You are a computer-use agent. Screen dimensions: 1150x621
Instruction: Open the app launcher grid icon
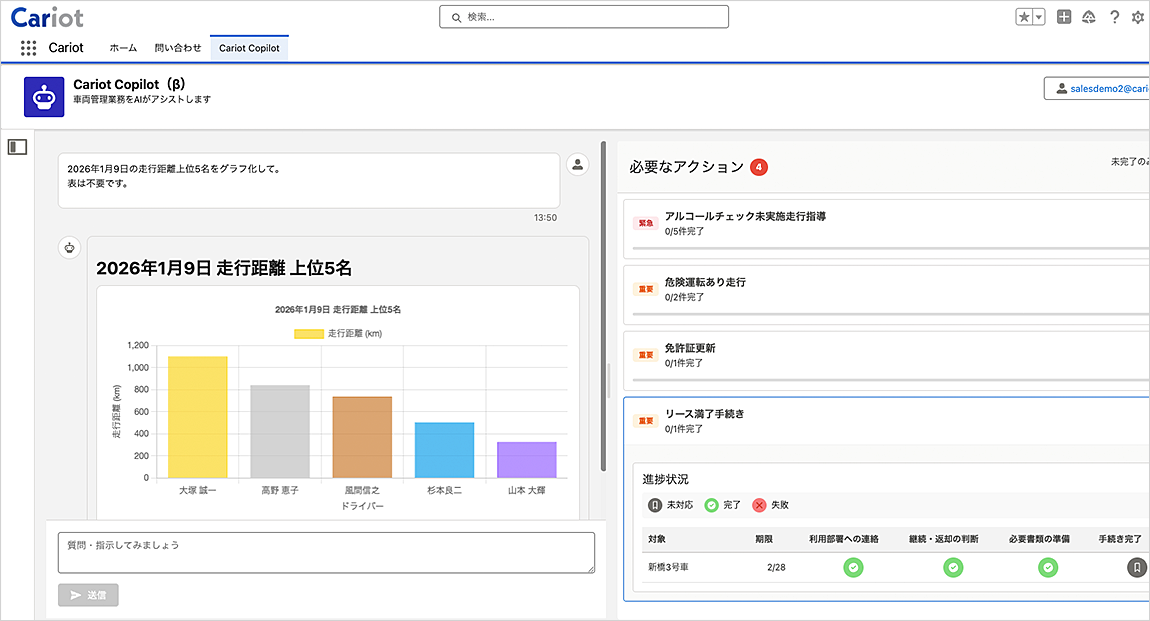coord(28,48)
